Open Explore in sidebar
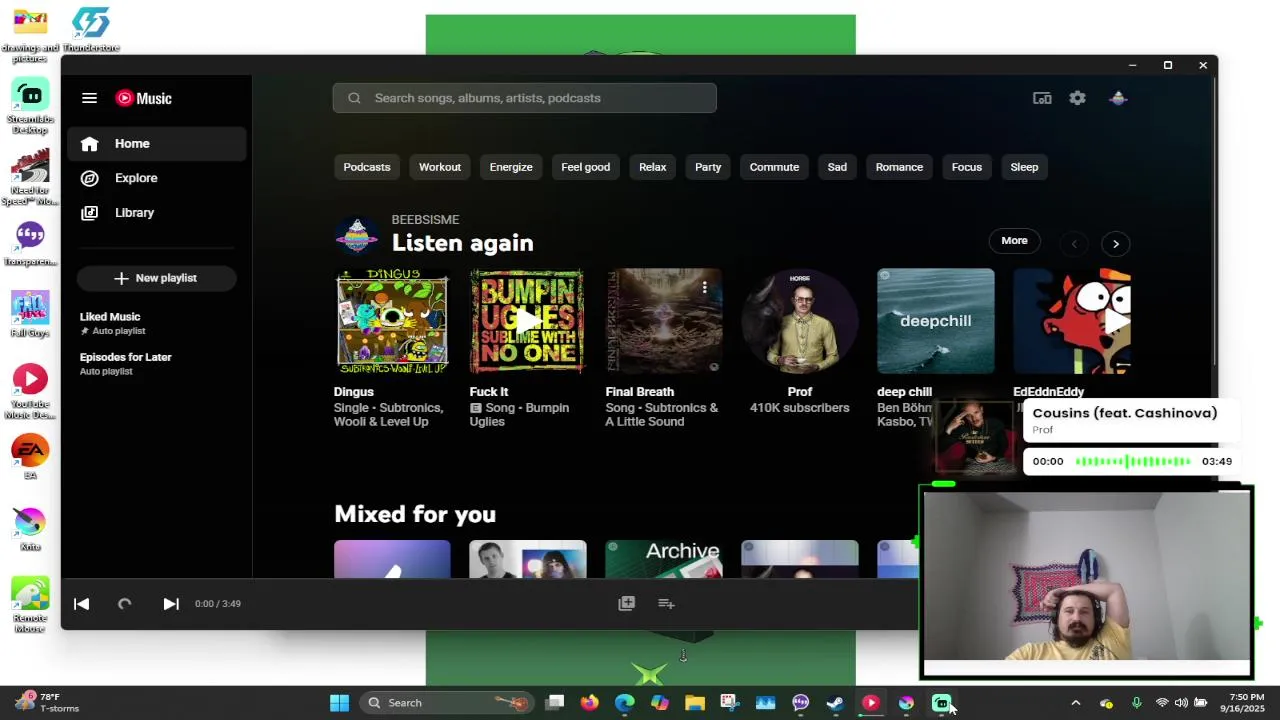The height and width of the screenshot is (720, 1280). coord(157,178)
